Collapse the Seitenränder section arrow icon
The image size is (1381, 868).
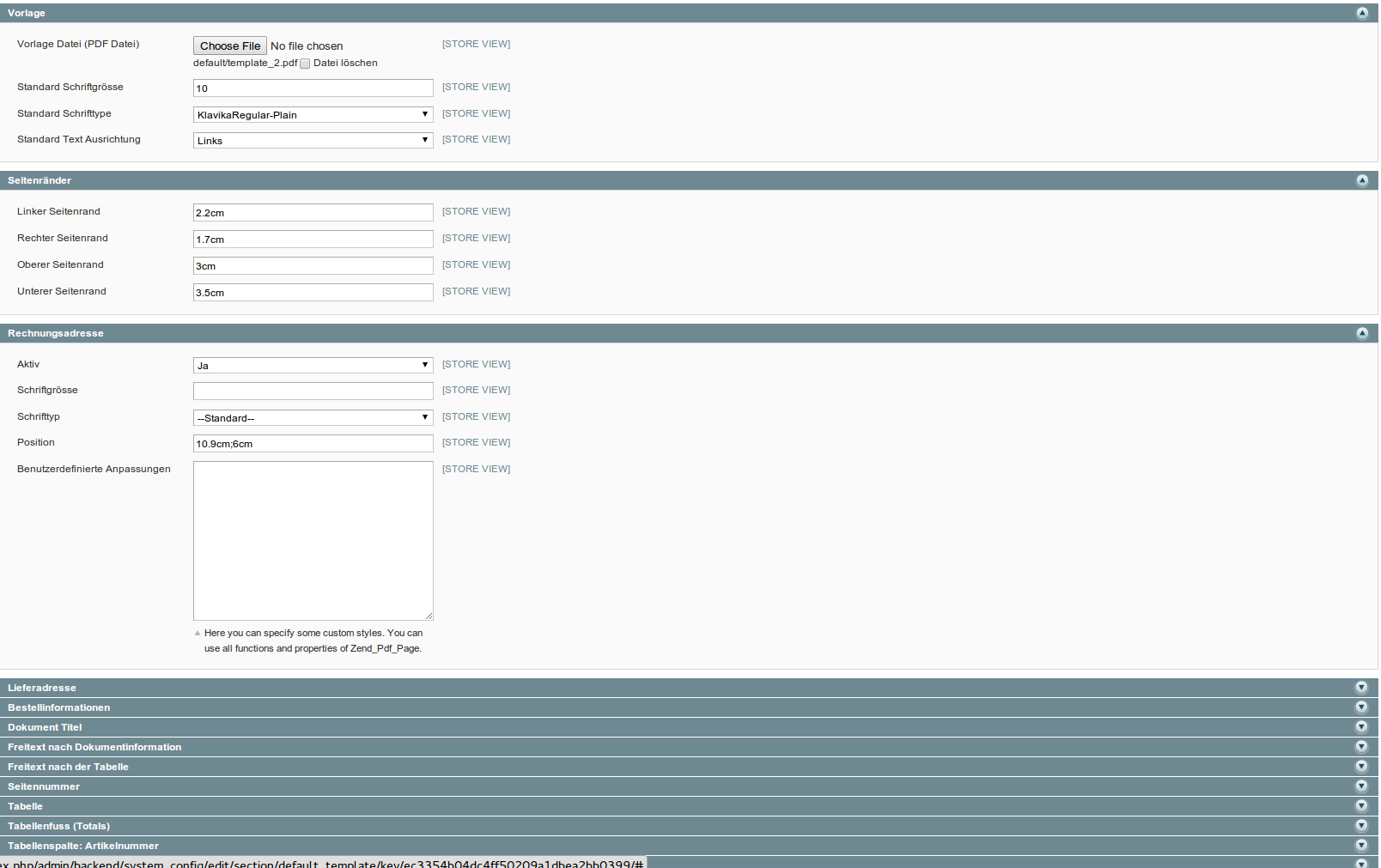(x=1361, y=180)
